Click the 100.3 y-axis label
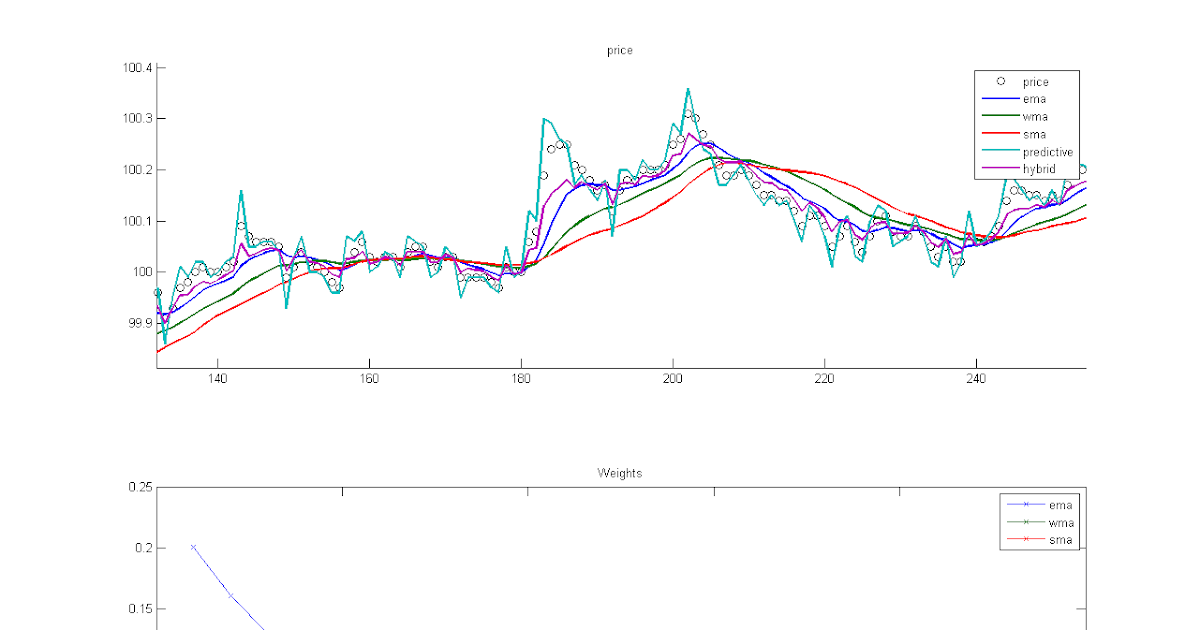Screen dimensions: 1200x630 [137, 118]
